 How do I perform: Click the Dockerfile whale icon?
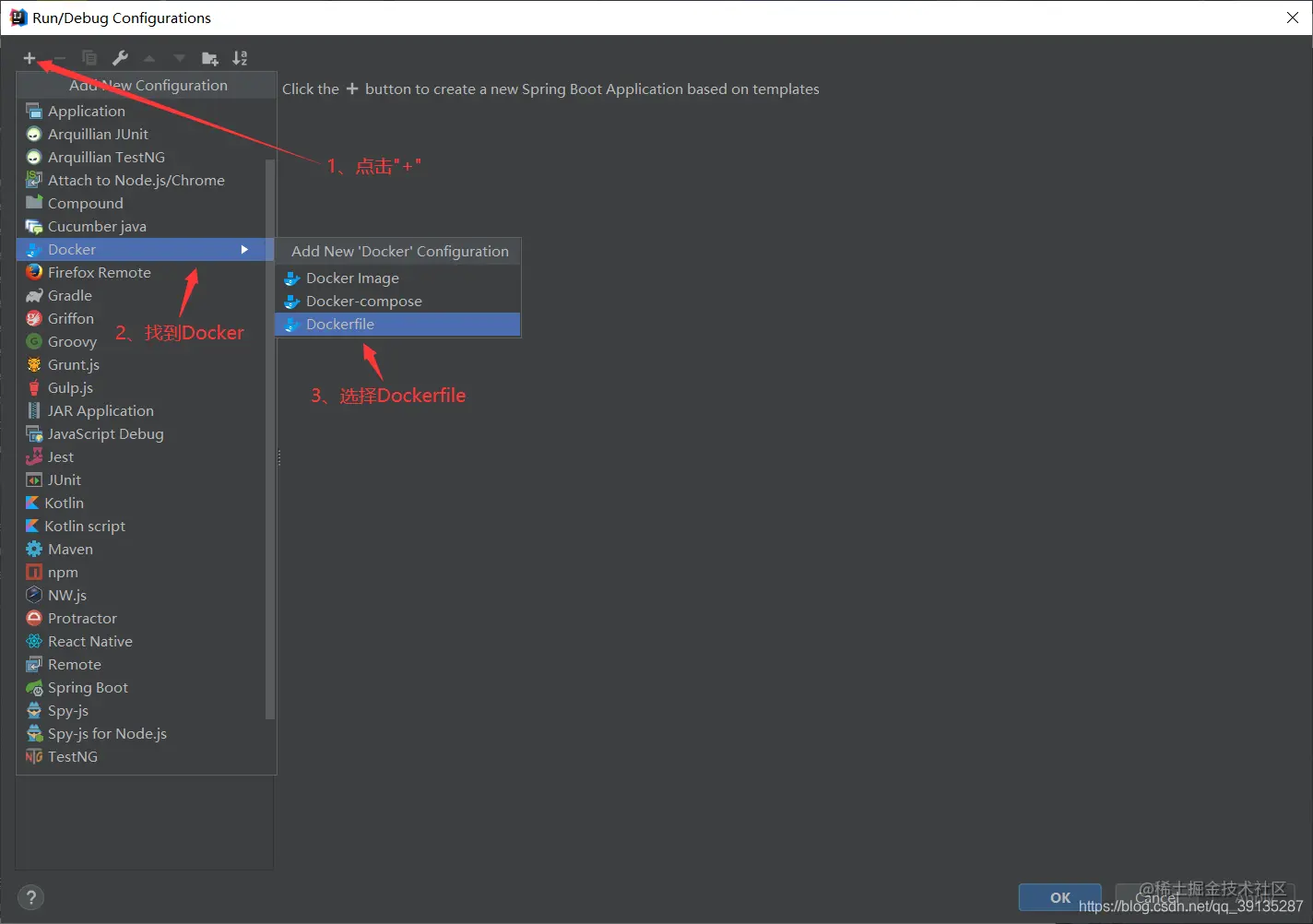(x=292, y=325)
